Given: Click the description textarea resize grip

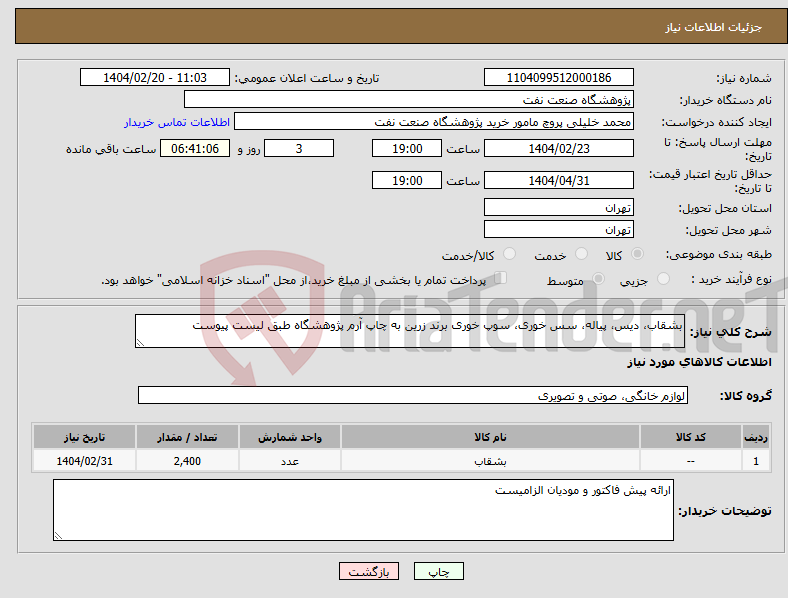Looking at the screenshot, I should pyautogui.click(x=140, y=343).
